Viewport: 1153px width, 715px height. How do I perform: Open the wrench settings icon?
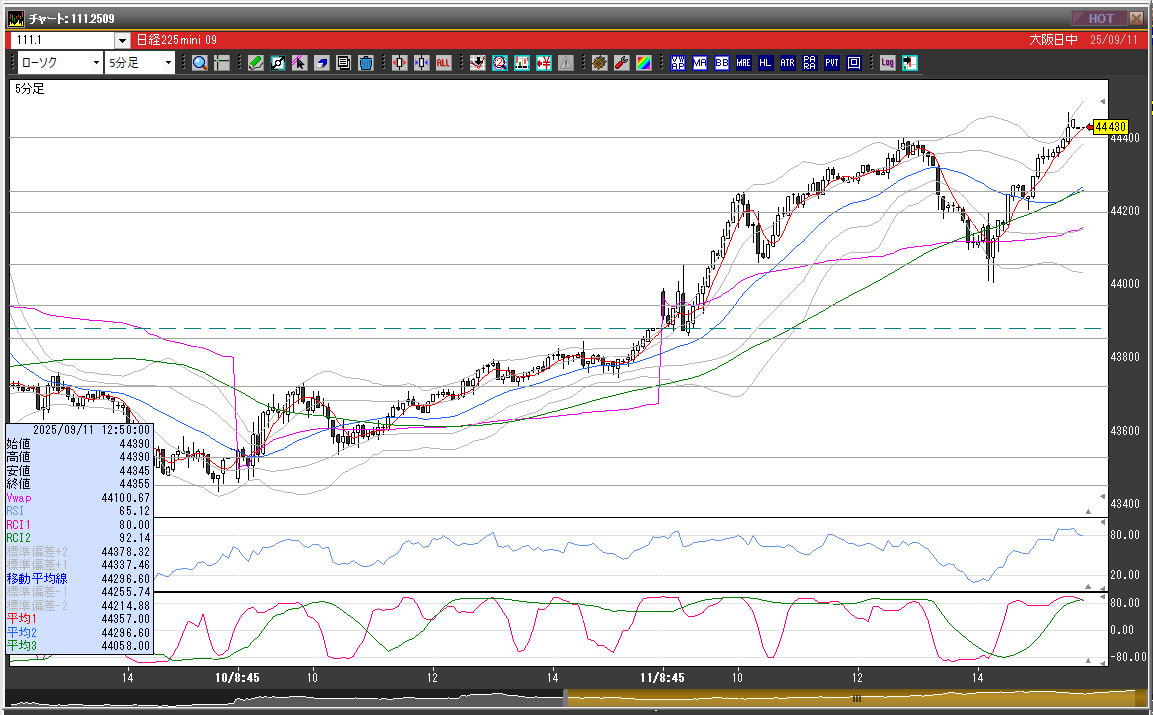point(621,63)
